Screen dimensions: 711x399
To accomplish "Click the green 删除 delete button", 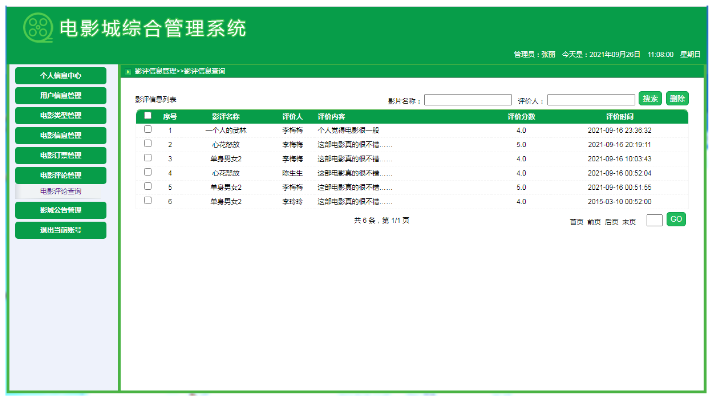I will click(677, 98).
